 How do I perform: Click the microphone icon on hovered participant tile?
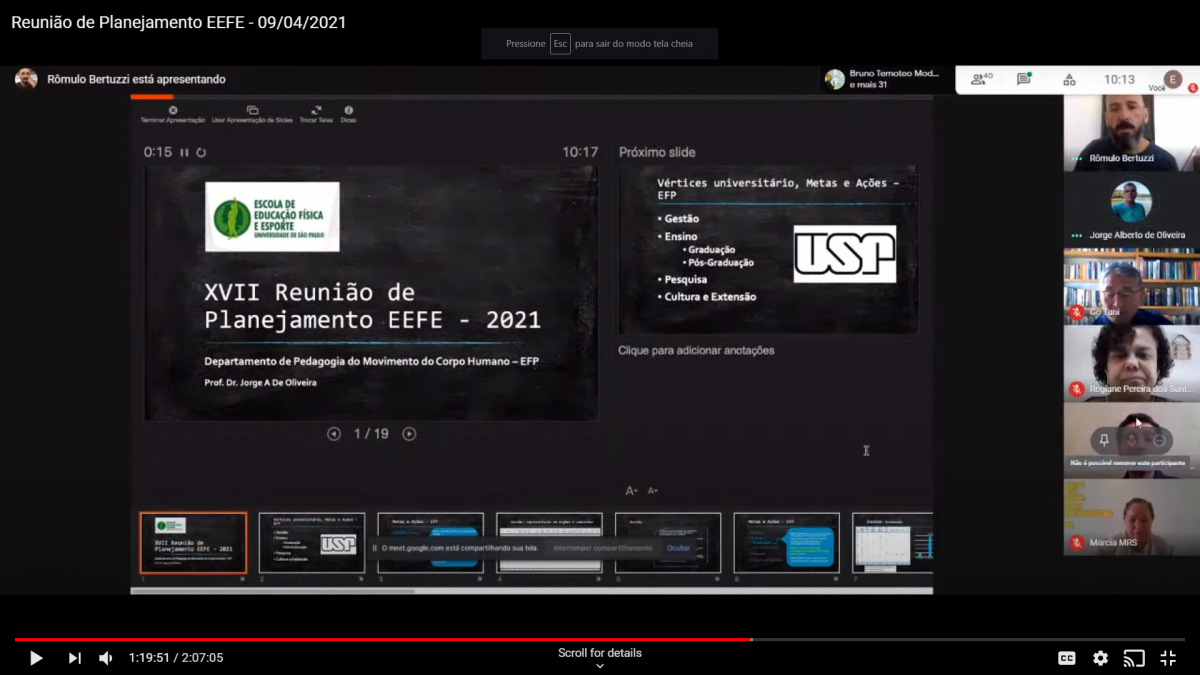coord(1132,440)
